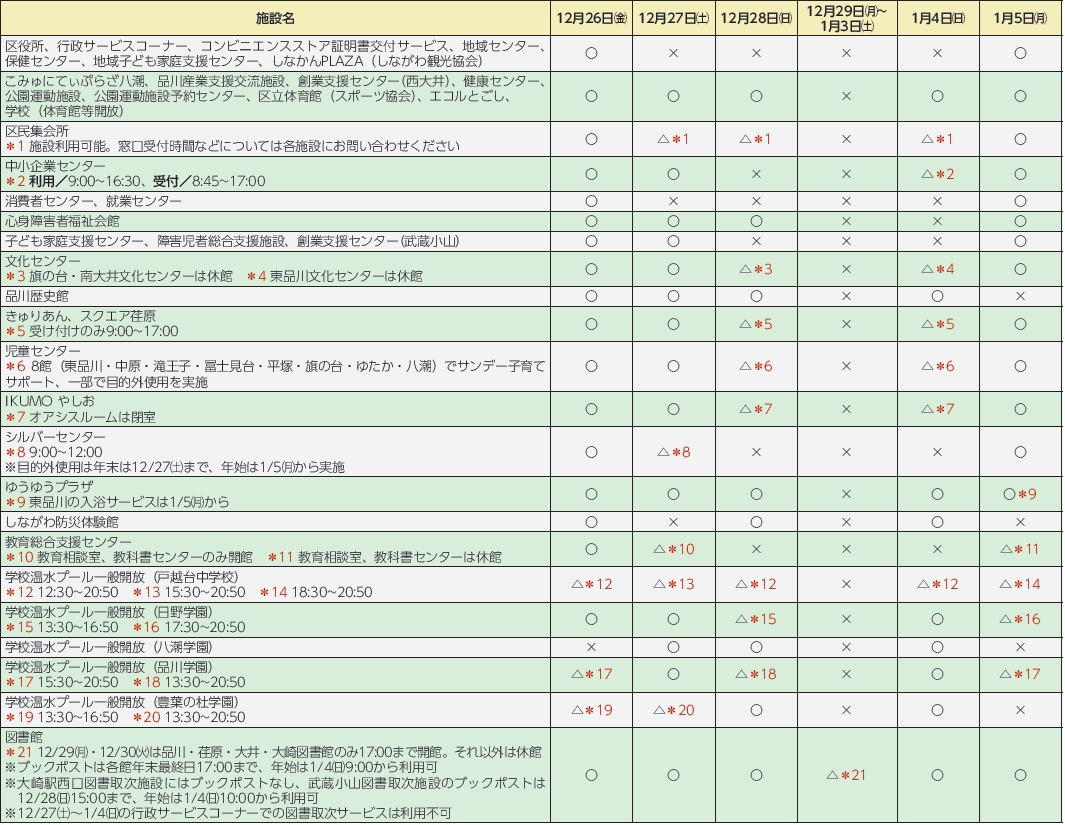Click the △*15 mark for 日野学園 pool
The image size is (1065, 825).
756,619
